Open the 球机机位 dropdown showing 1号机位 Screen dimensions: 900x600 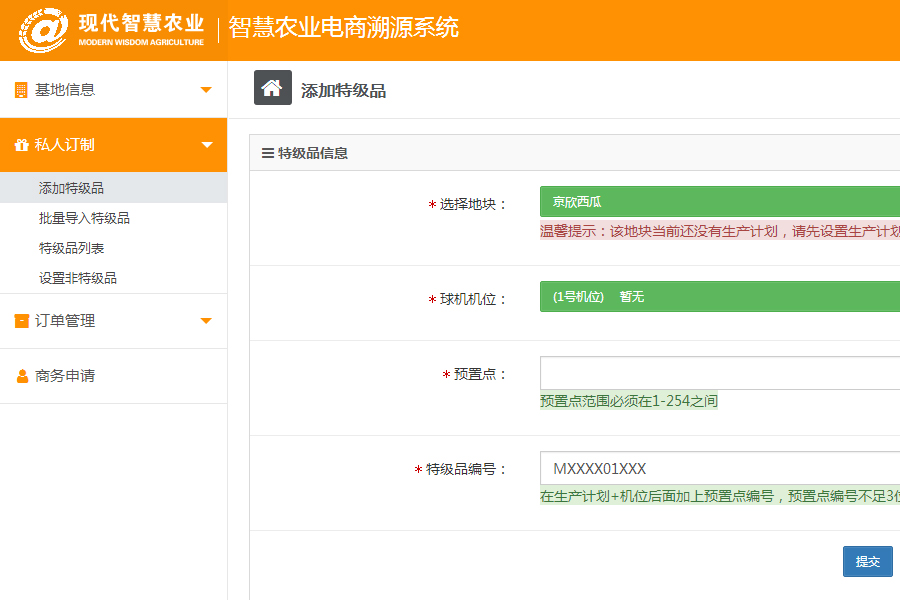[x=719, y=297]
